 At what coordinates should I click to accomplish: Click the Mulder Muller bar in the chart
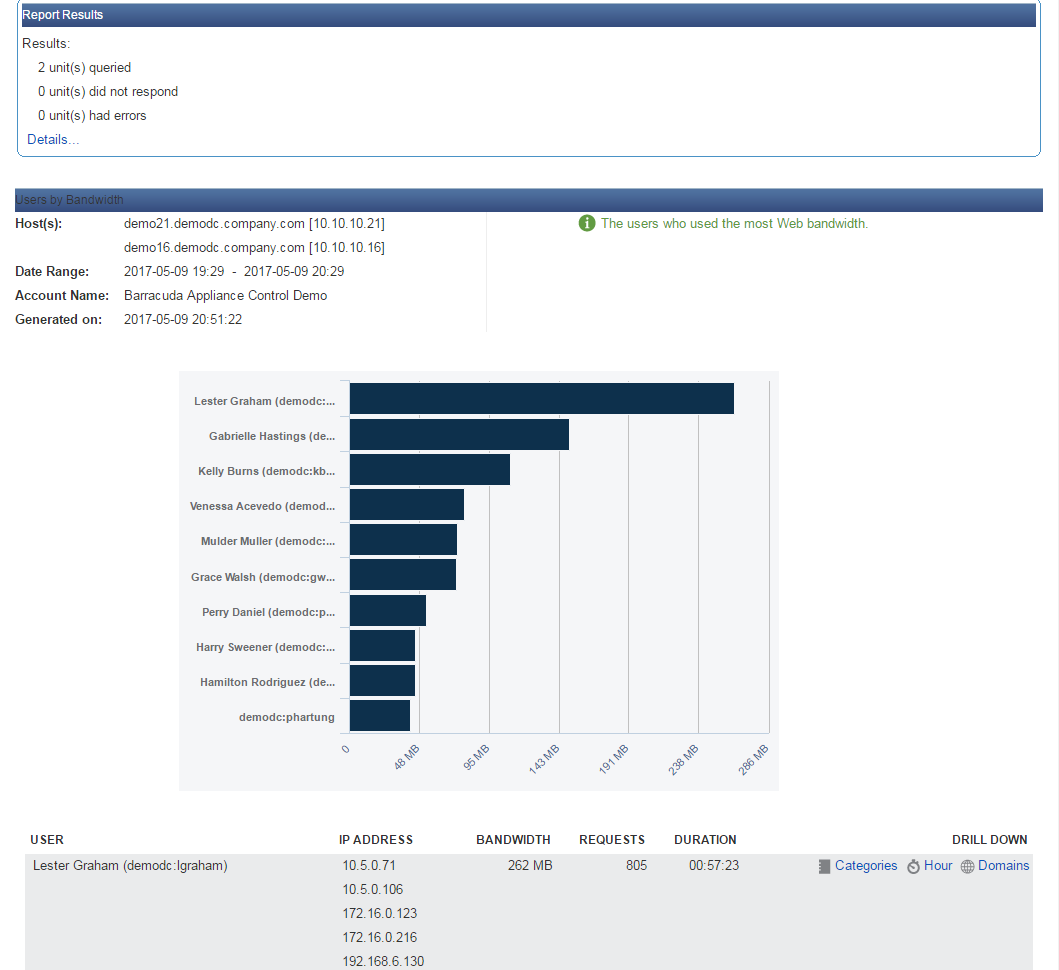click(403, 540)
